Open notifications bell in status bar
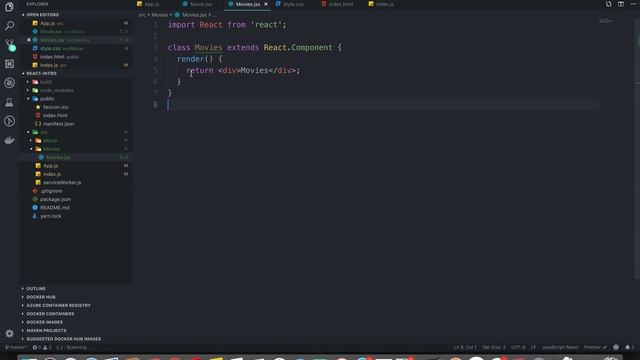 click(629, 347)
